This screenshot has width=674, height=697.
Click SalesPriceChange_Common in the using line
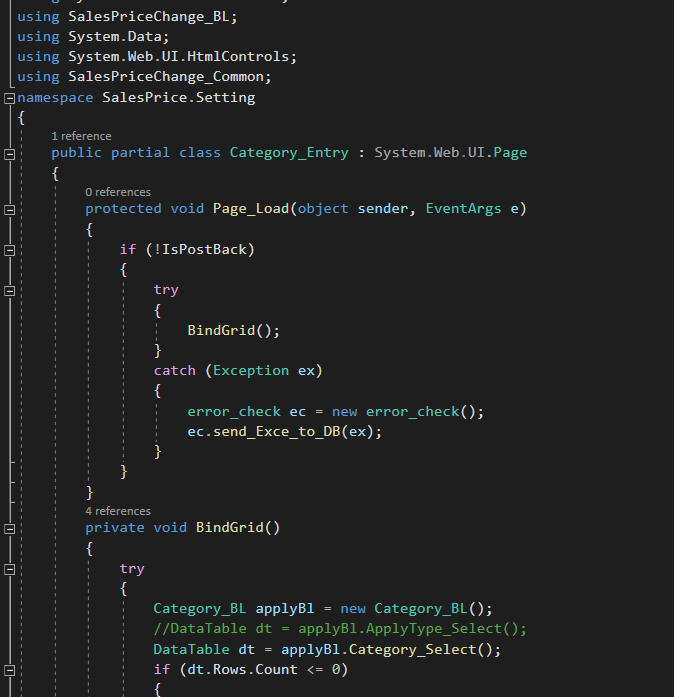[x=166, y=76]
